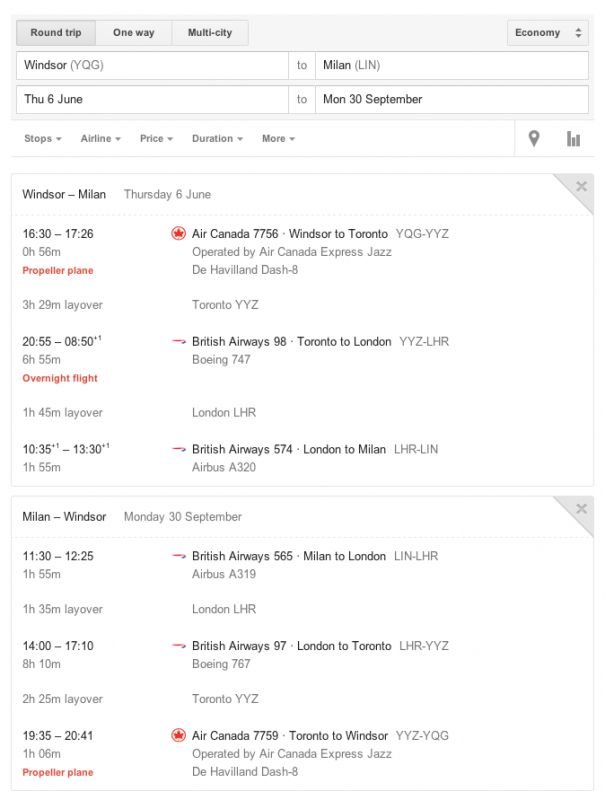Viewport: 605px width, 800px height.
Task: Change the Thu 6 June departure date
Action: [152, 100]
